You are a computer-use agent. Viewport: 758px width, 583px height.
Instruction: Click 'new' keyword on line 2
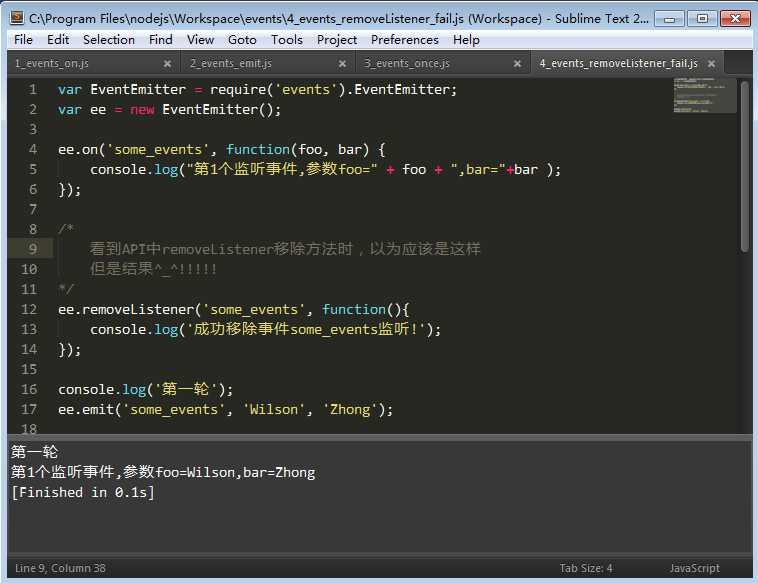(x=142, y=110)
